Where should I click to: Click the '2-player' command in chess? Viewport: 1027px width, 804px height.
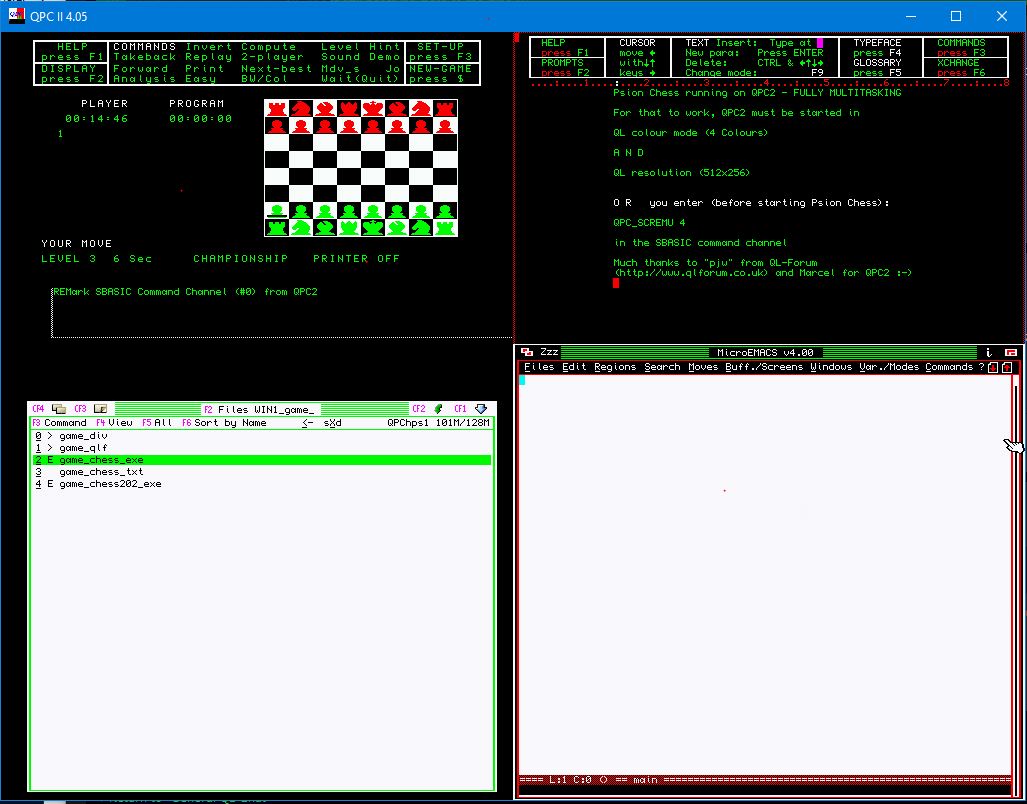272,57
